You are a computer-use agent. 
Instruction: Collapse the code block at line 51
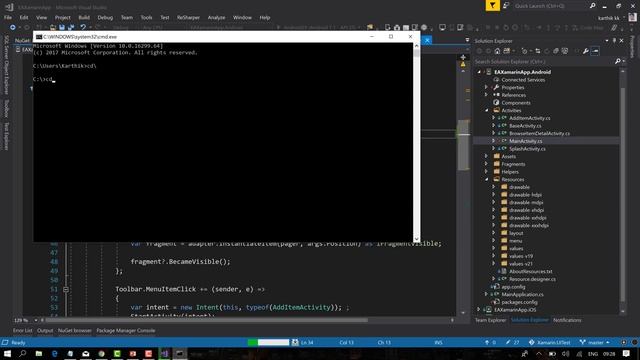coord(66,289)
